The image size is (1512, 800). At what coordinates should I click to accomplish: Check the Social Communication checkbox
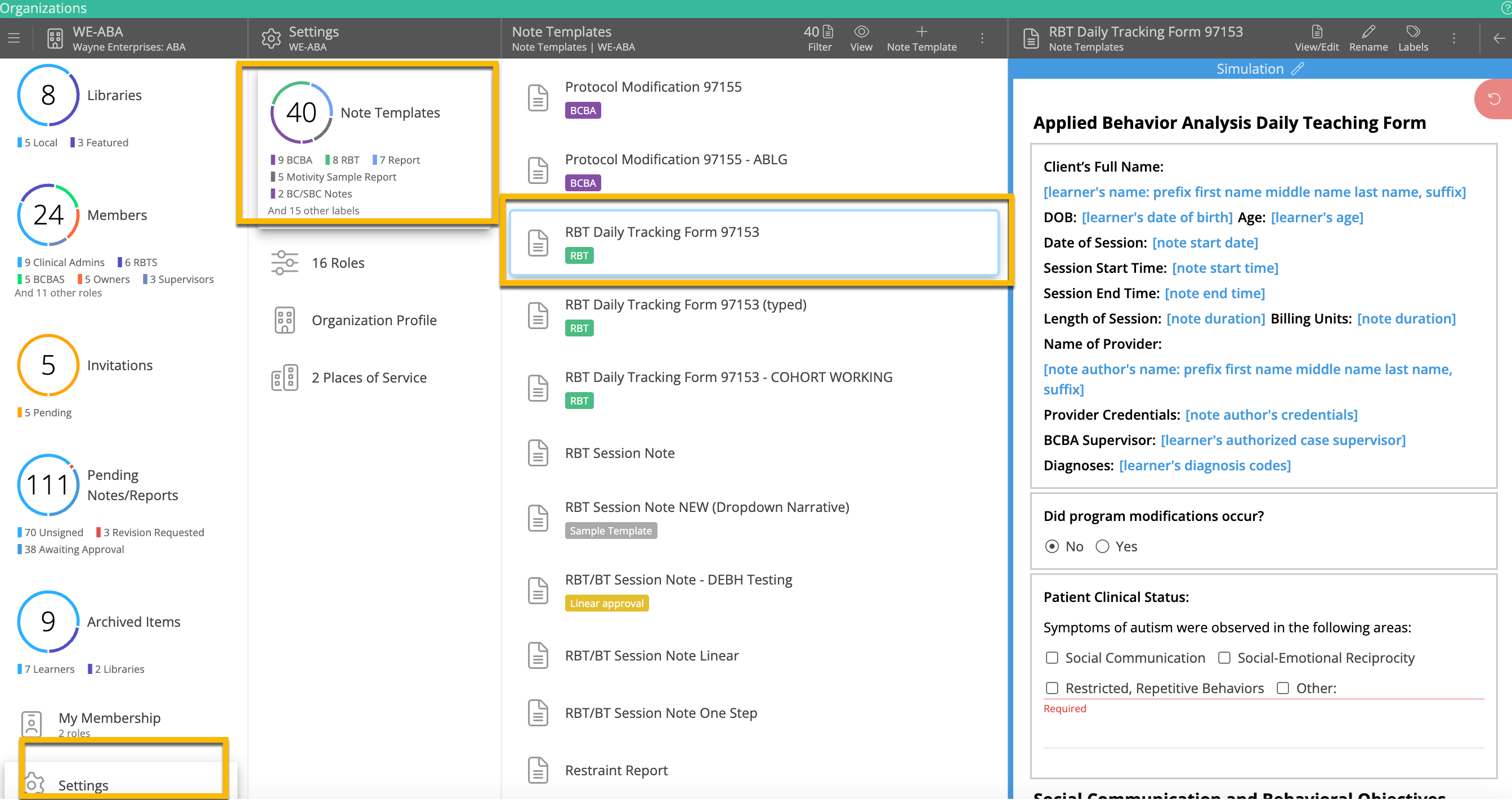(x=1052, y=658)
